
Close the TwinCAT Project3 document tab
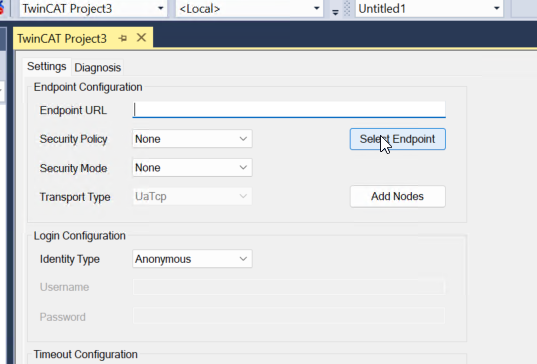click(x=141, y=38)
